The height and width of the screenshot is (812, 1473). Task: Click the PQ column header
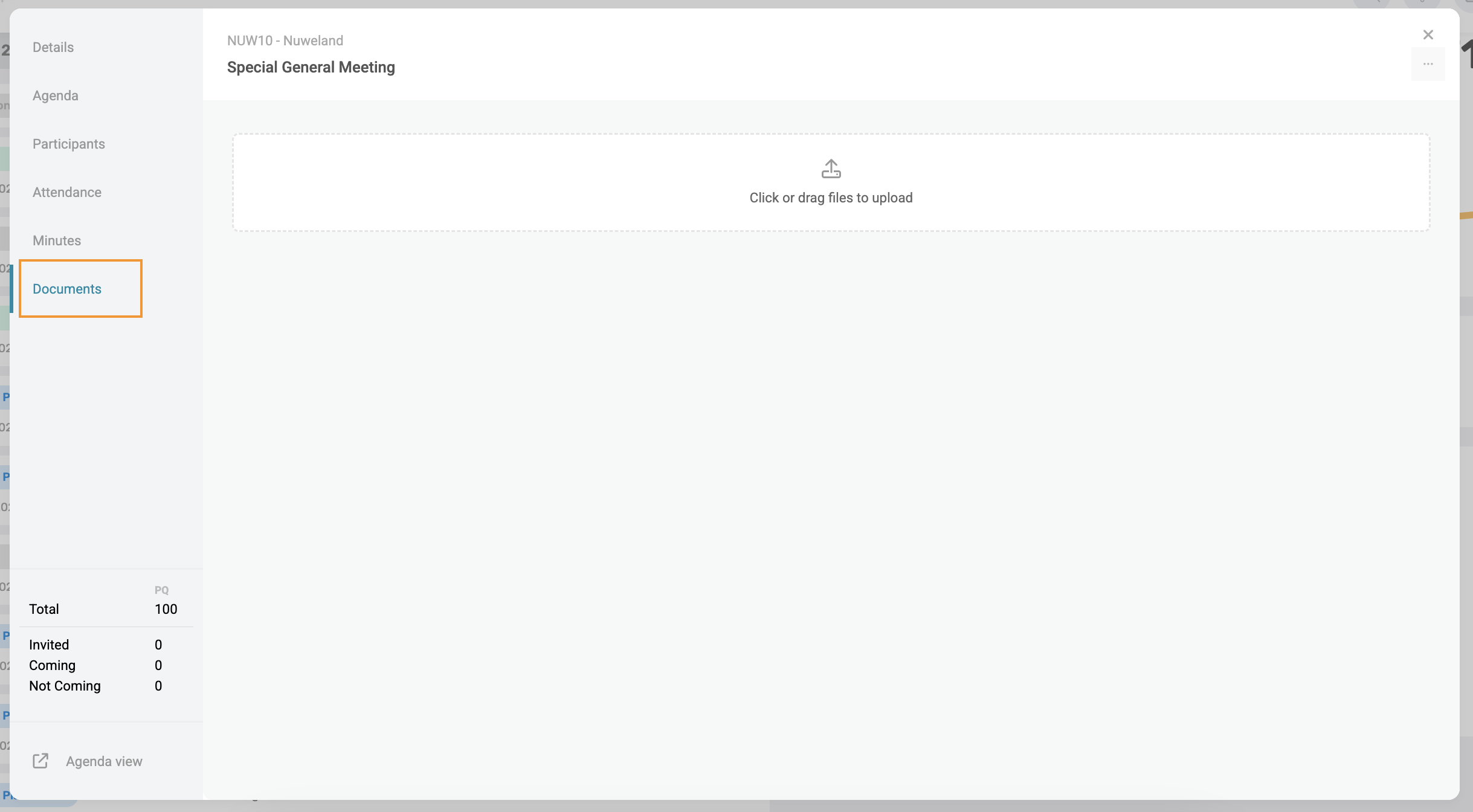(x=161, y=590)
